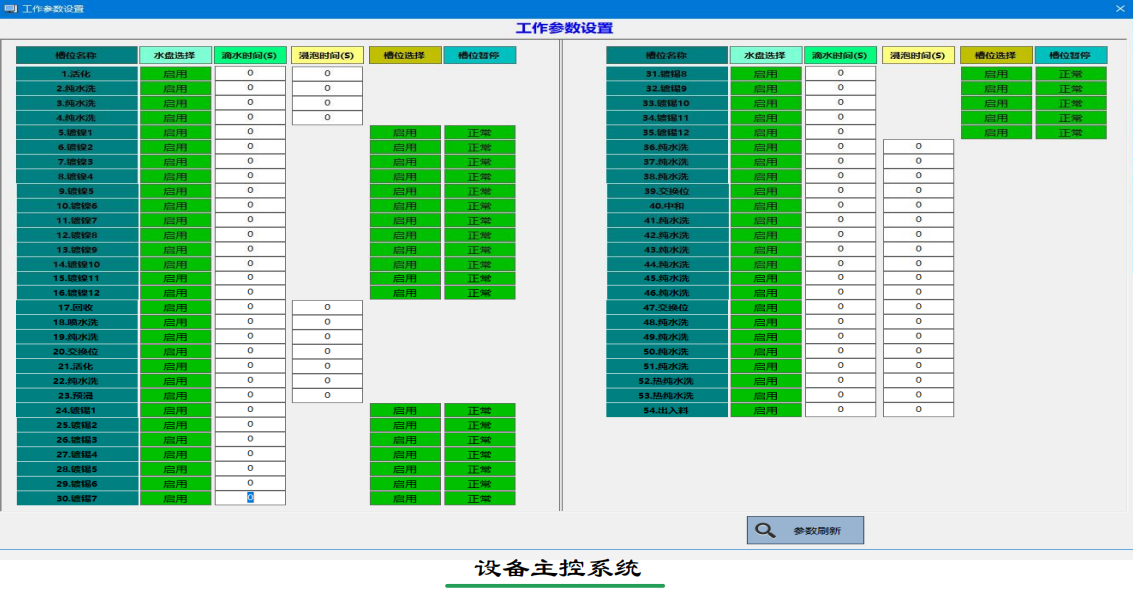Click 正常 slot pause status for 31.镀锡8

(x=1071, y=73)
